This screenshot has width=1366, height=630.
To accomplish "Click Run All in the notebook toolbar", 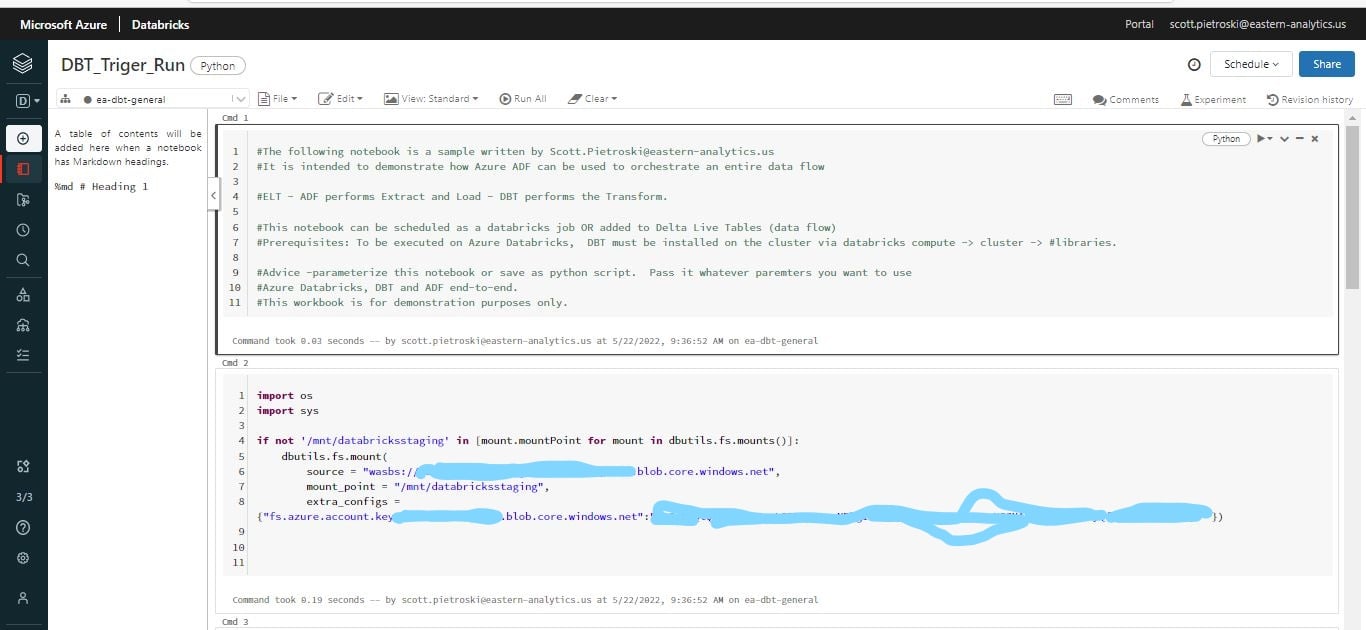I will pyautogui.click(x=523, y=99).
